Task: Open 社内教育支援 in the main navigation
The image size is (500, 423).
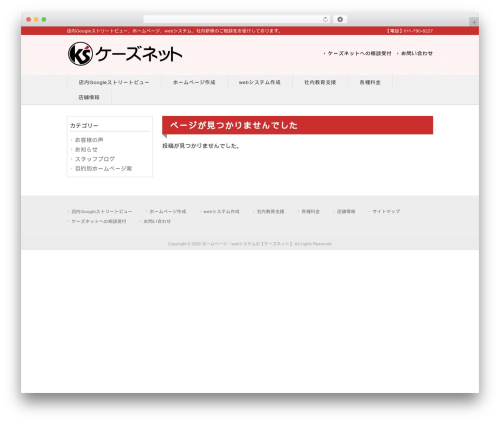Action: (320, 82)
